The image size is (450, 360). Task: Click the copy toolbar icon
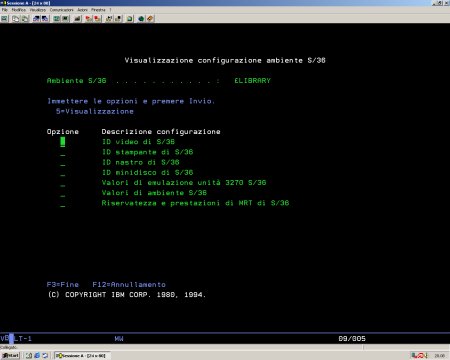point(16,19)
